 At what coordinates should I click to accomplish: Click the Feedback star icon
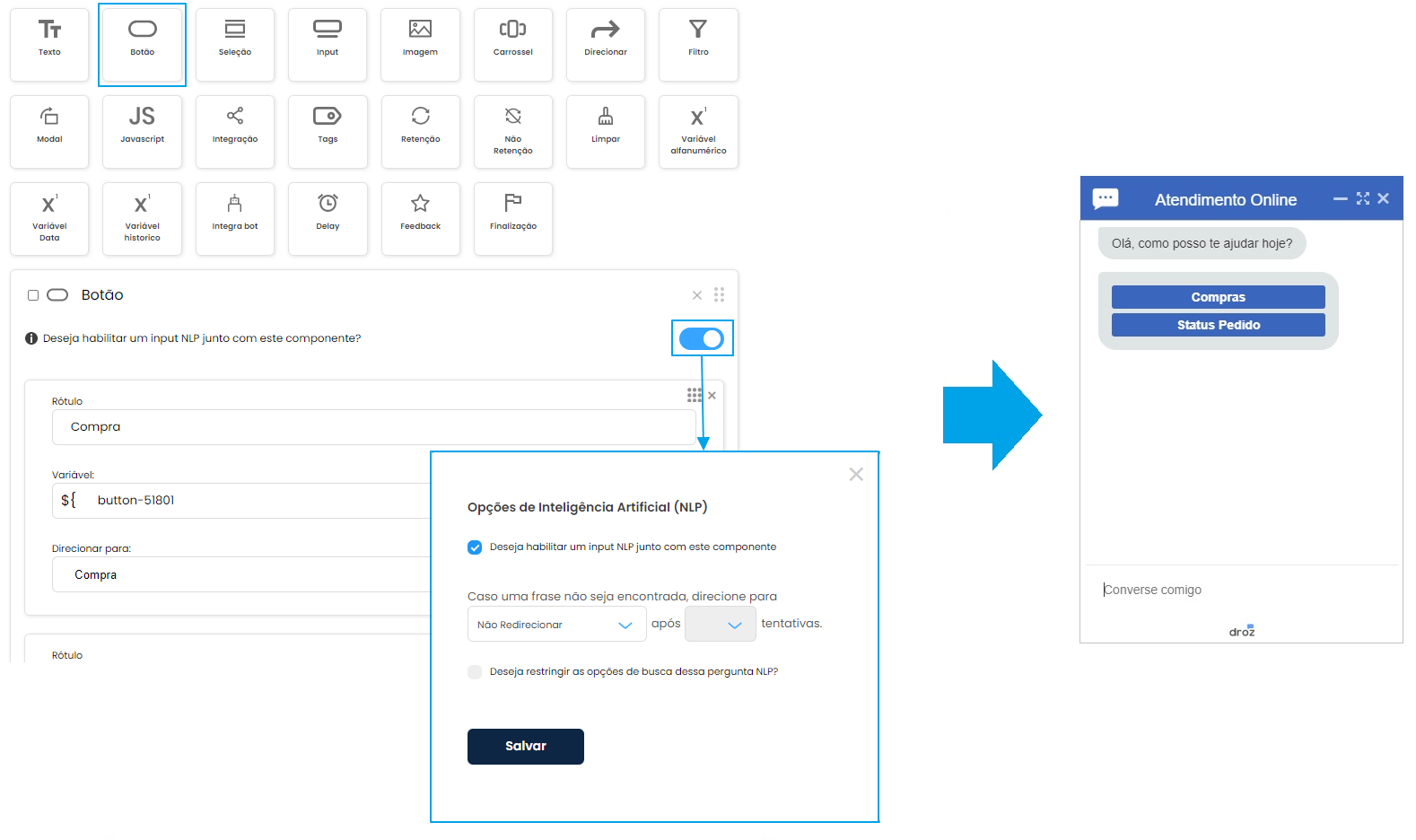click(x=420, y=204)
